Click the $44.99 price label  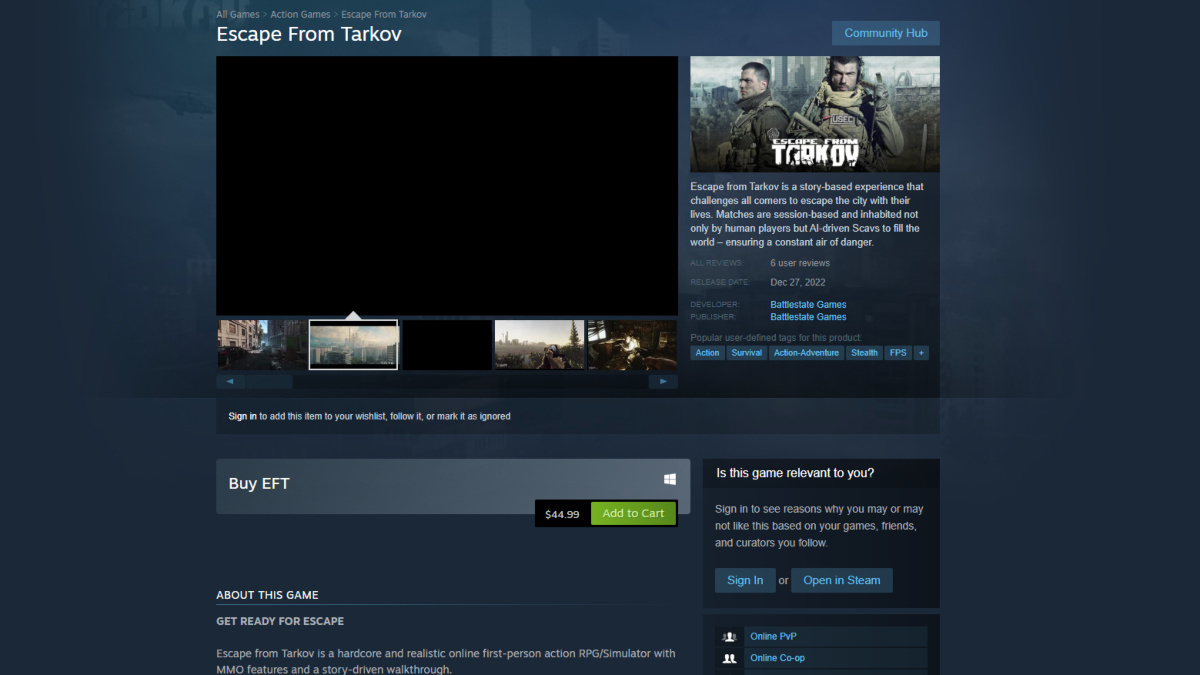[562, 514]
